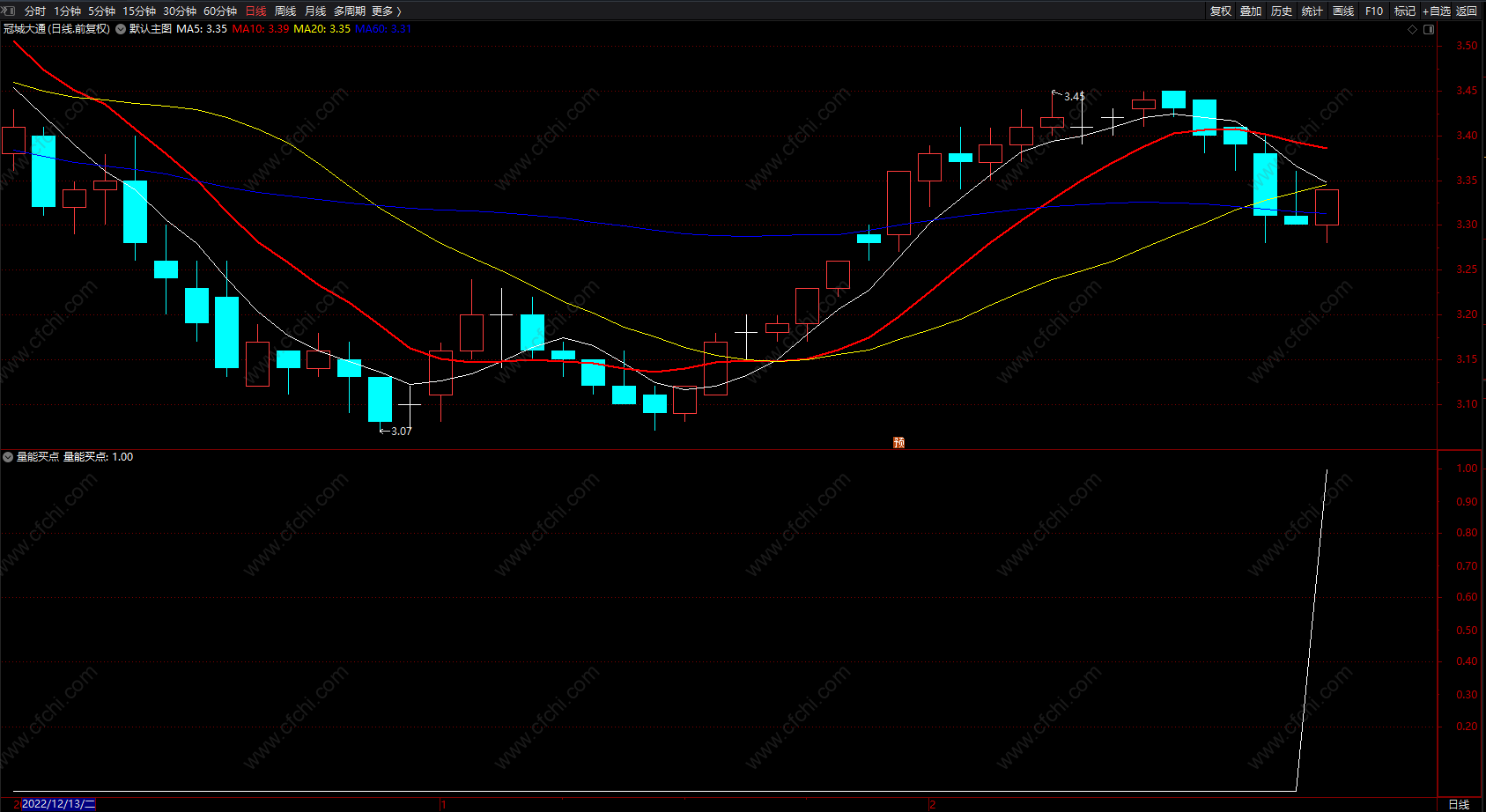The height and width of the screenshot is (812, 1486).
Task: Open the 历史 history button
Action: pyautogui.click(x=1282, y=11)
